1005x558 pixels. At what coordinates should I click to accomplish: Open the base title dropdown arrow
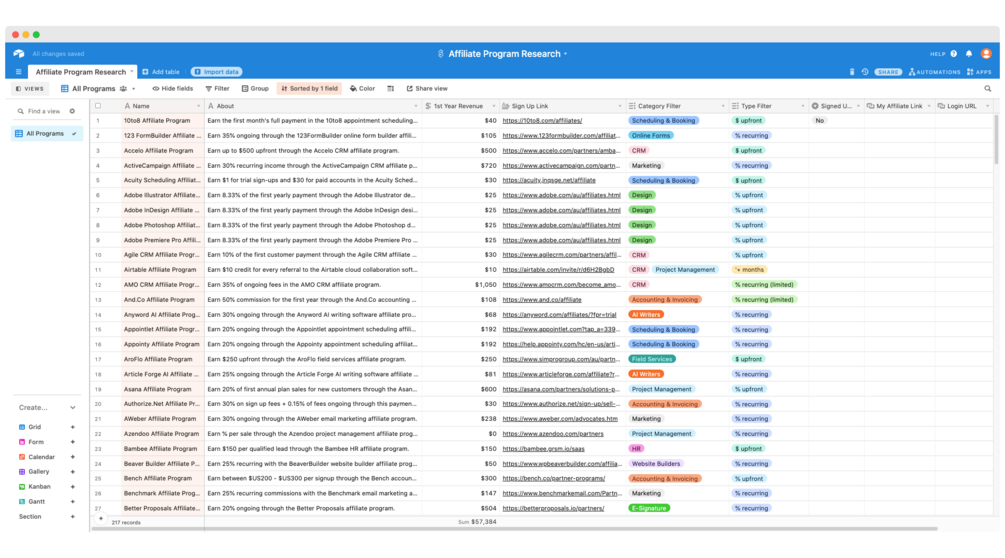coord(565,54)
